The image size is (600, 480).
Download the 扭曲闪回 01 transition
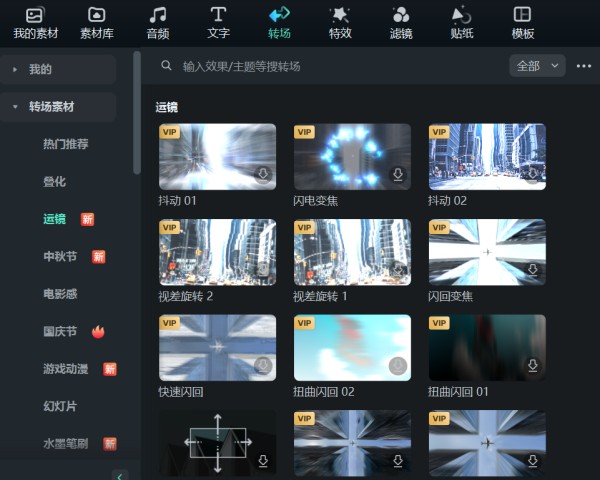point(533,366)
